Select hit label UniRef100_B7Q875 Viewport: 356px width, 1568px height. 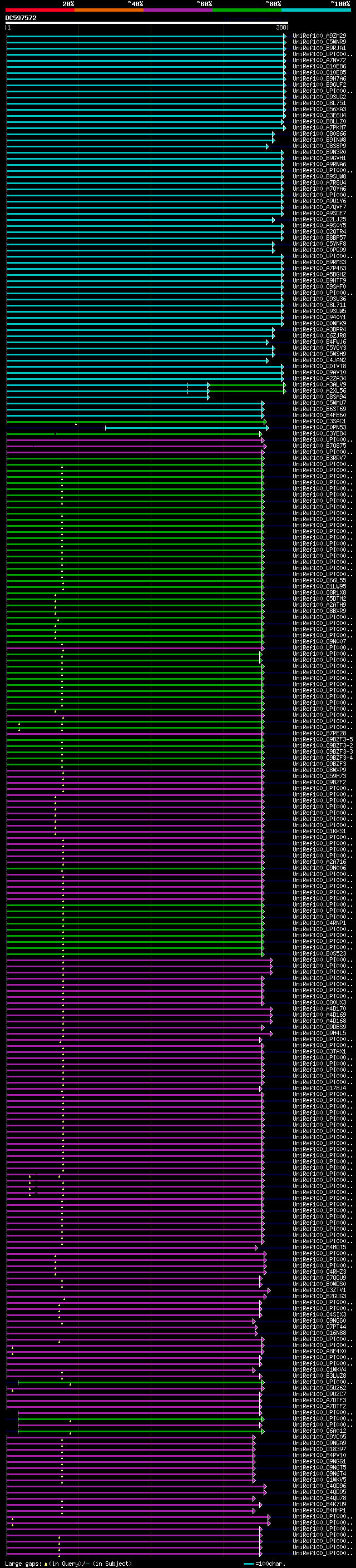(x=319, y=446)
